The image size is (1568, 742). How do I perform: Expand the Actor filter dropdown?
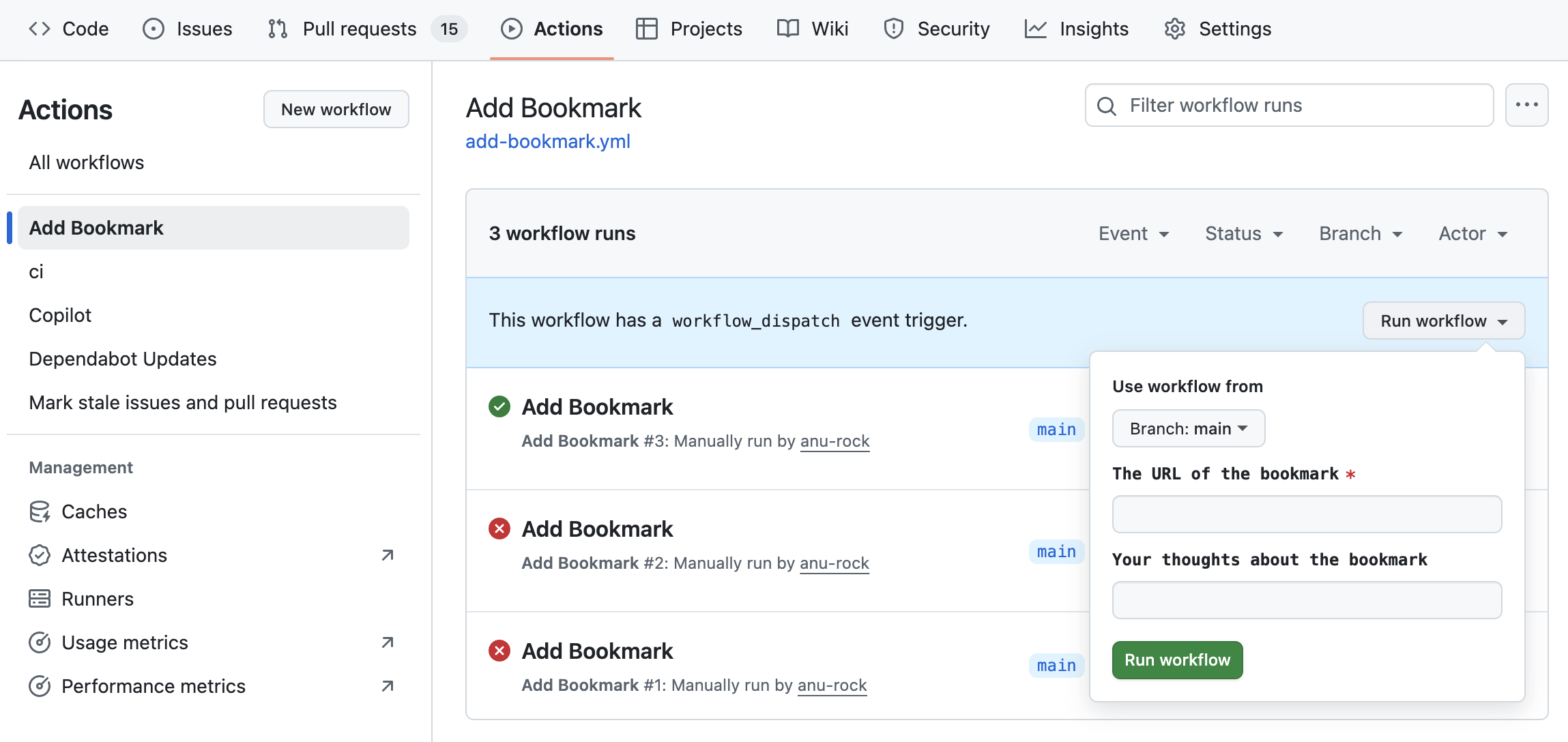point(1472,233)
